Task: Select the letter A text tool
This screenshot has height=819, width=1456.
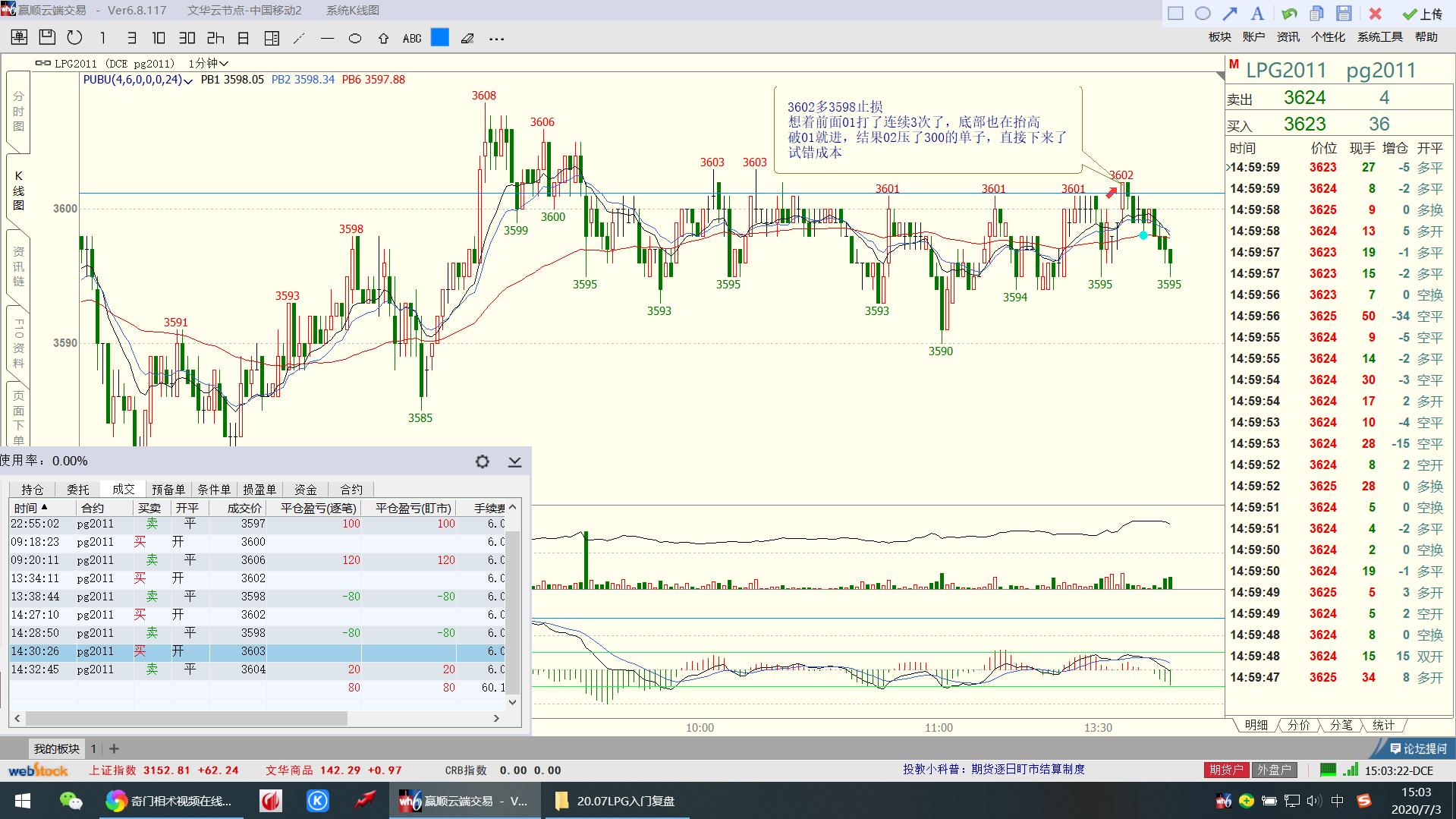Action: (1257, 13)
